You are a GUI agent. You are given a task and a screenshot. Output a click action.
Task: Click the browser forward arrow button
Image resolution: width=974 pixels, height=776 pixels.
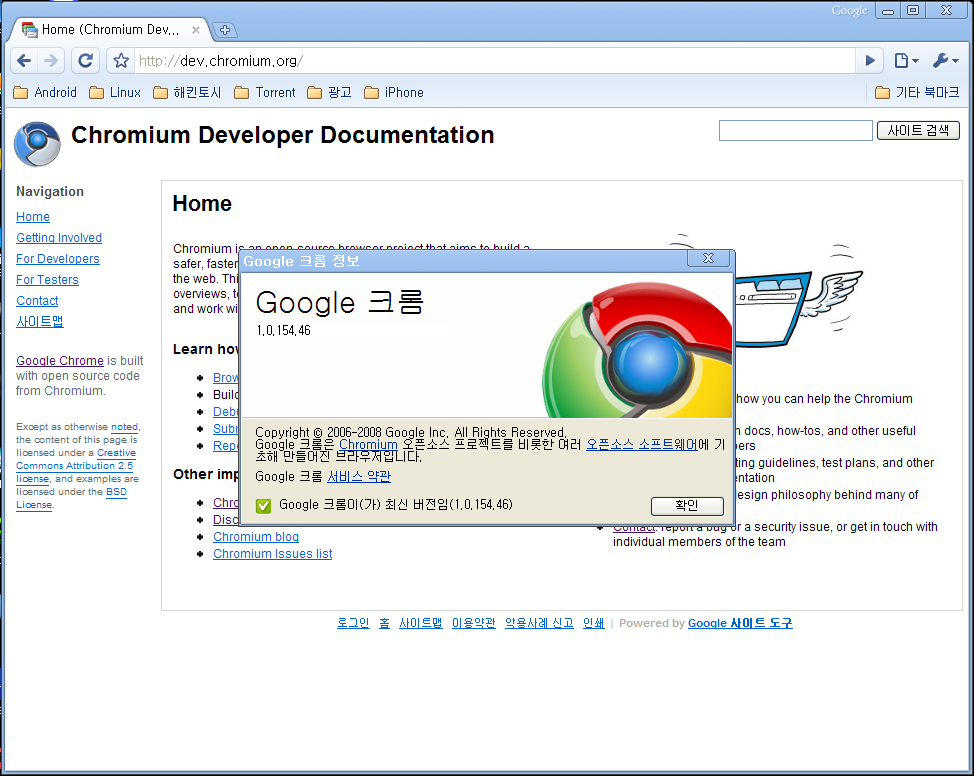(x=51, y=61)
